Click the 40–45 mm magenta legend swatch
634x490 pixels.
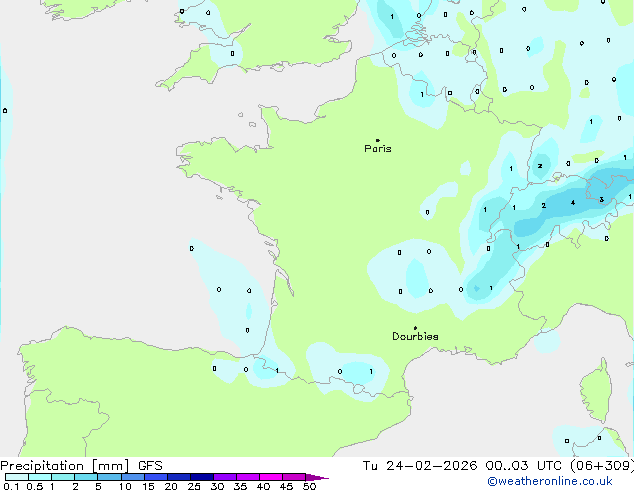pos(271,477)
